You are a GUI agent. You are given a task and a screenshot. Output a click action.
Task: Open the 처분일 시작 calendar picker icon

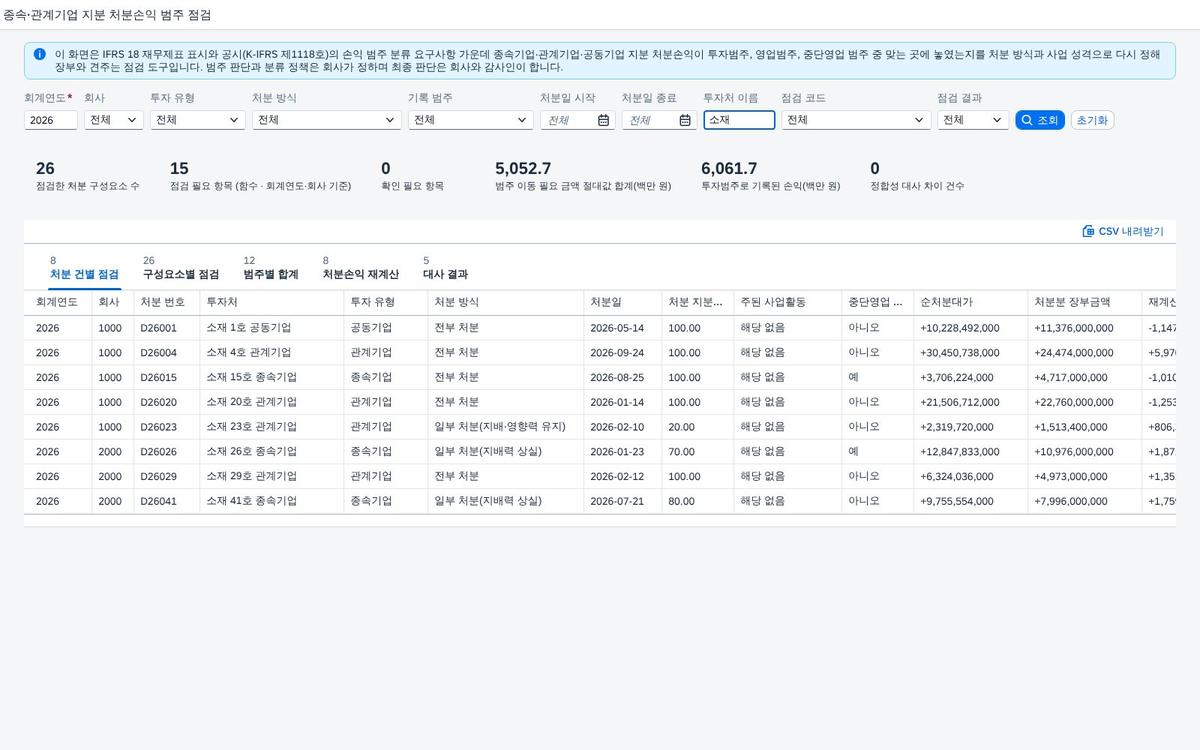(x=604, y=120)
